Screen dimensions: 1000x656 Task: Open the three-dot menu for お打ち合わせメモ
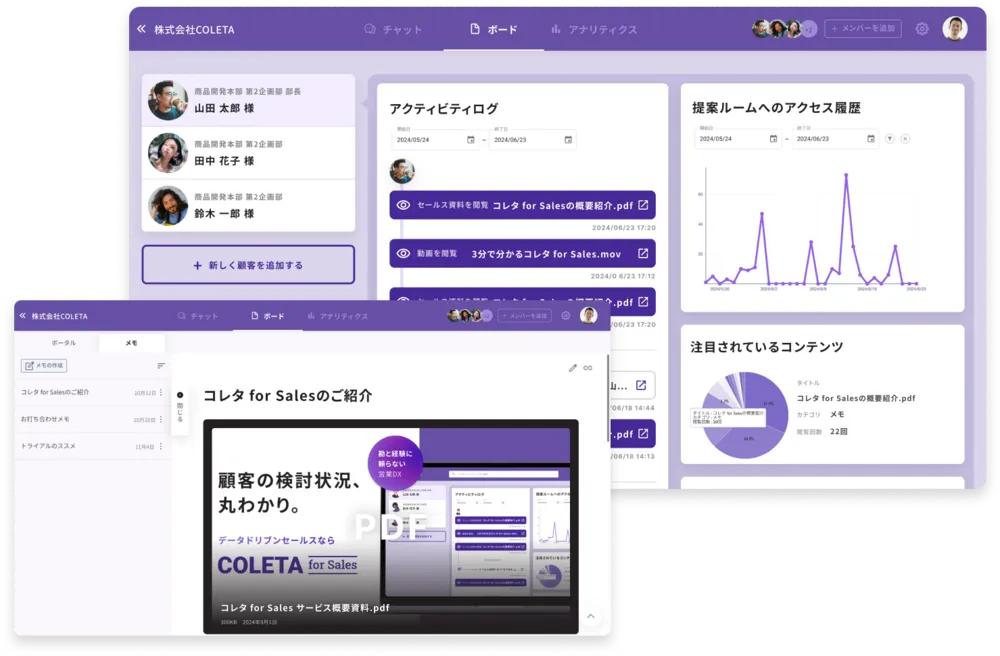coord(161,419)
